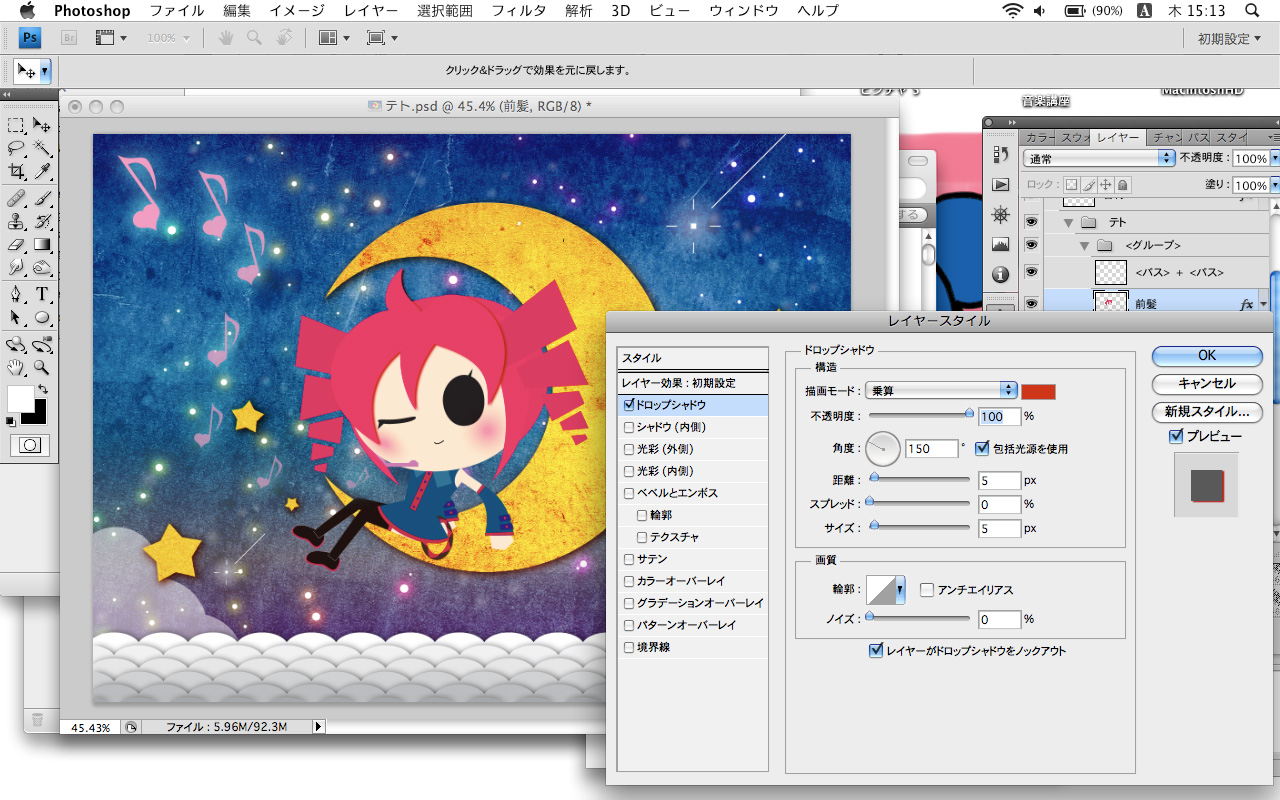This screenshot has width=1280, height=800.
Task: Select the Eyedropper tool
Action: click(x=42, y=171)
